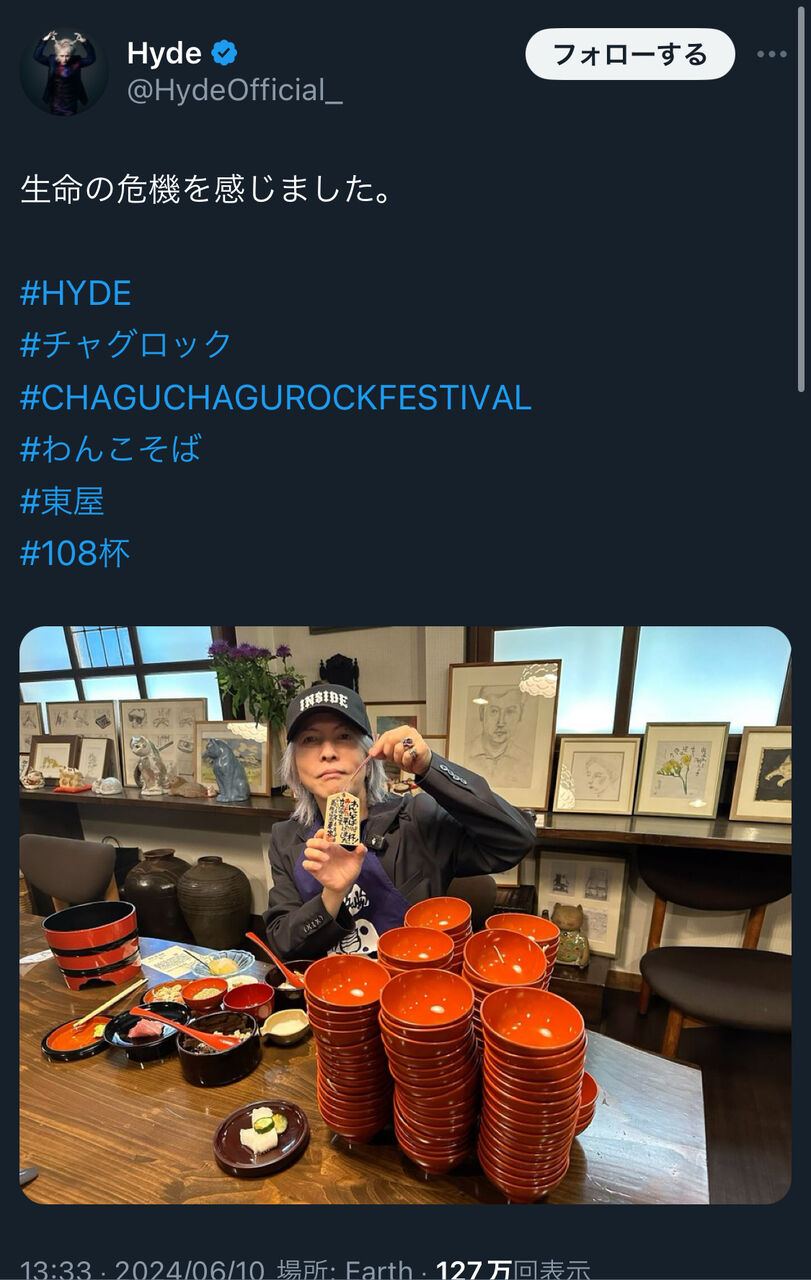The height and width of the screenshot is (1280, 811).
Task: Click the vertical scrollbar on the right edge
Action: pyautogui.click(x=801, y=200)
